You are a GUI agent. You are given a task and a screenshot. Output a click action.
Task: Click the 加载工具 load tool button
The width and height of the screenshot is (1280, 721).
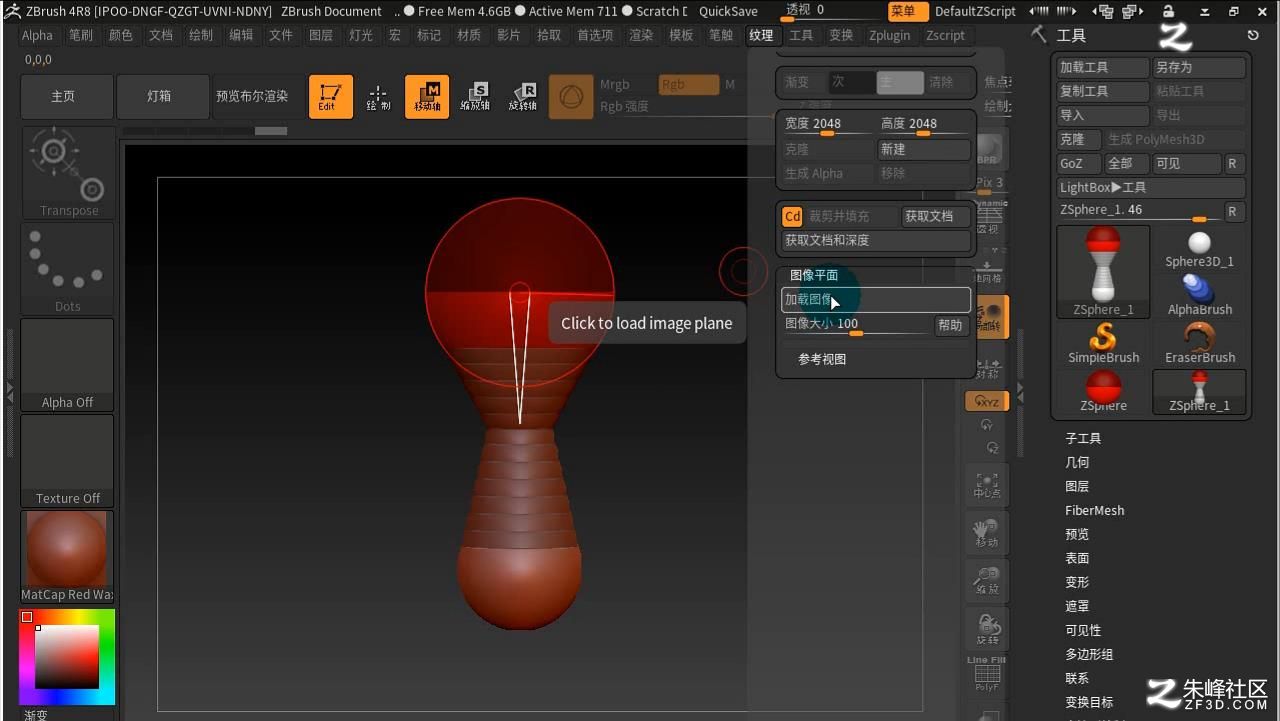(1103, 67)
